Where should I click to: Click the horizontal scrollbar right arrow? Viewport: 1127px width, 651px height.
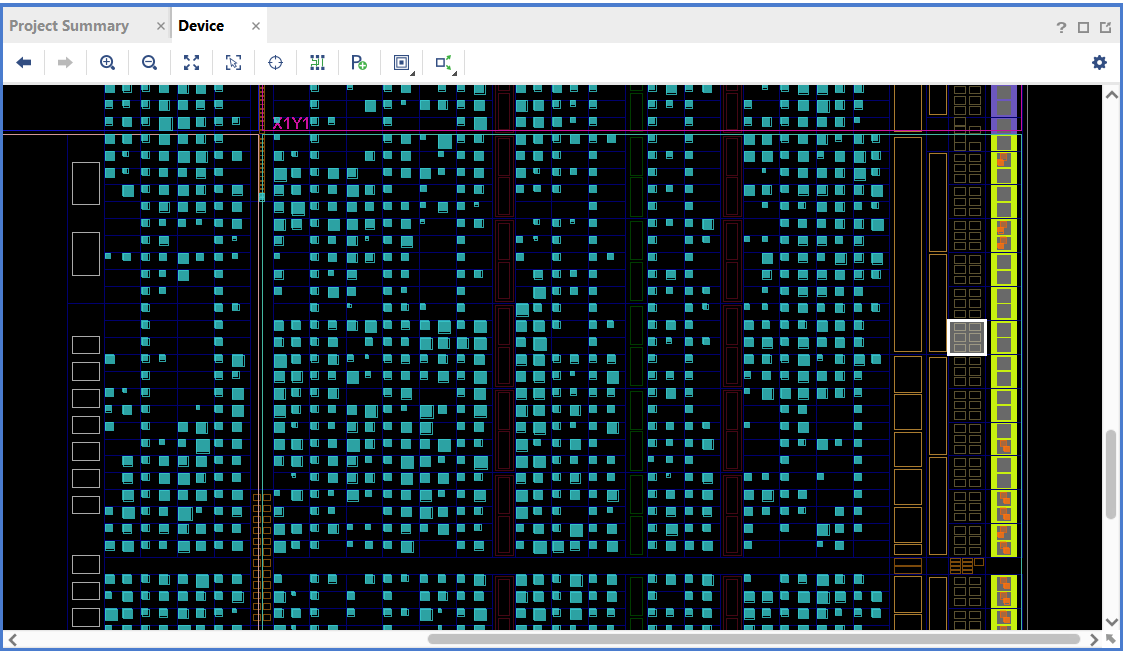(x=1094, y=639)
